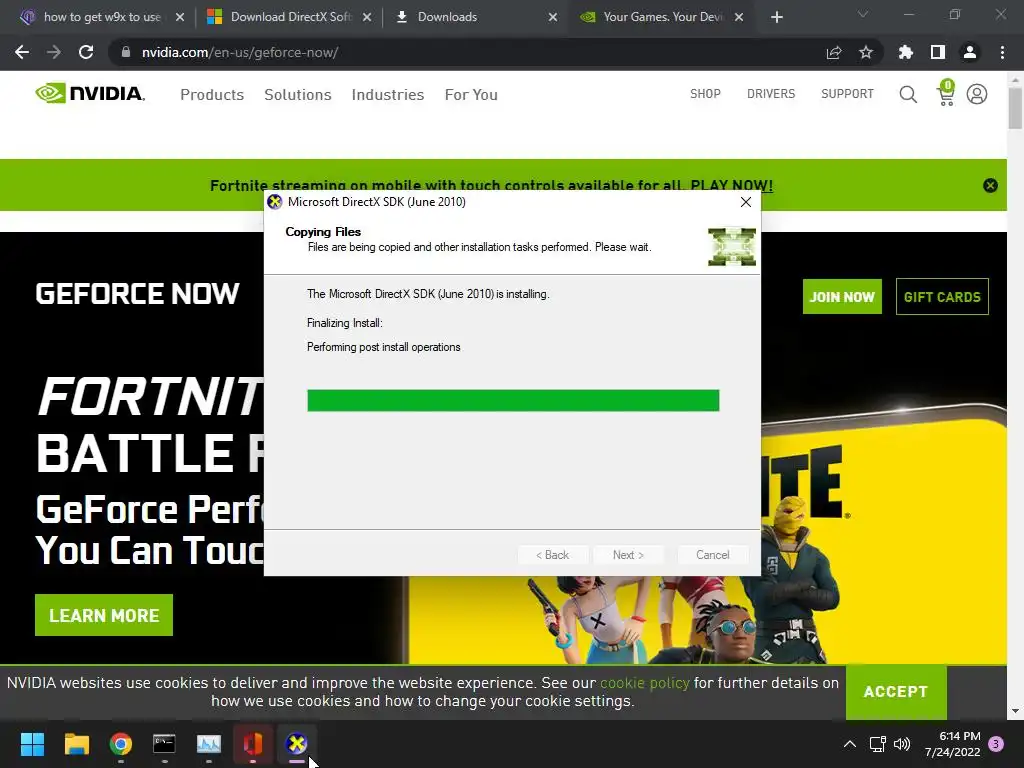Accept the NVIDIA cookie notice
The height and width of the screenshot is (768, 1024).
[896, 692]
